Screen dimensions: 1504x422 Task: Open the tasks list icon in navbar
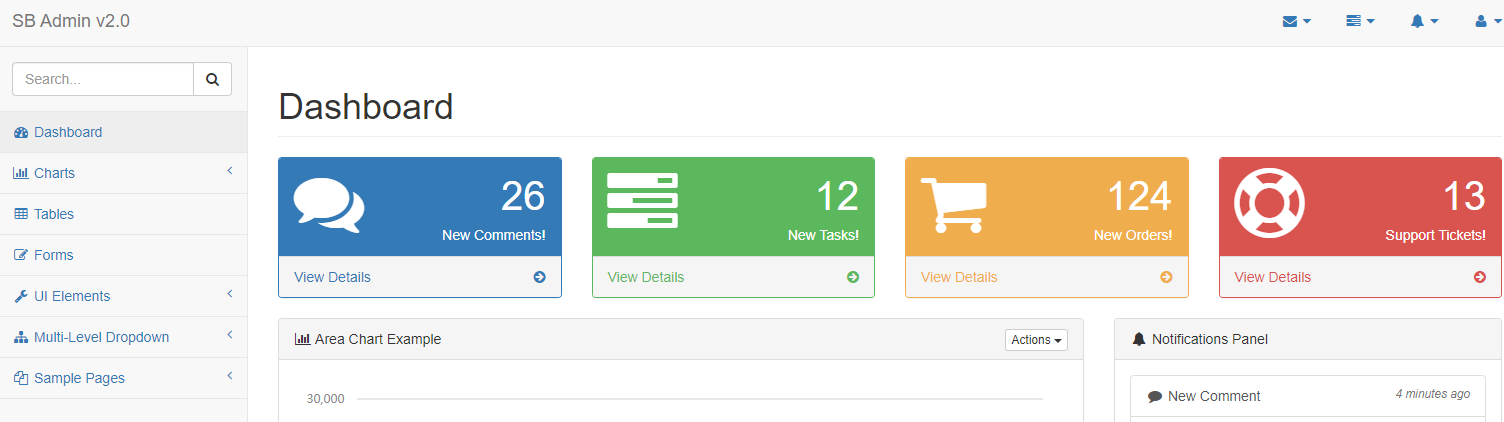coord(1360,21)
